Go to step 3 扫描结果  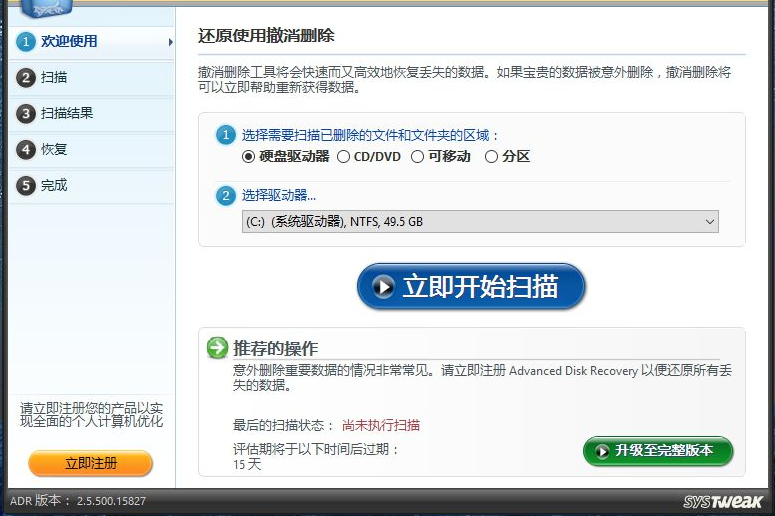pos(91,114)
